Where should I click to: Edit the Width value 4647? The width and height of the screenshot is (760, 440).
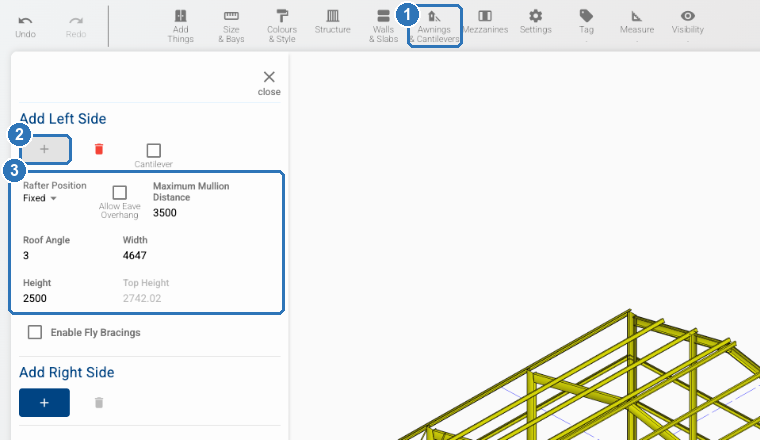pyautogui.click(x=135, y=255)
